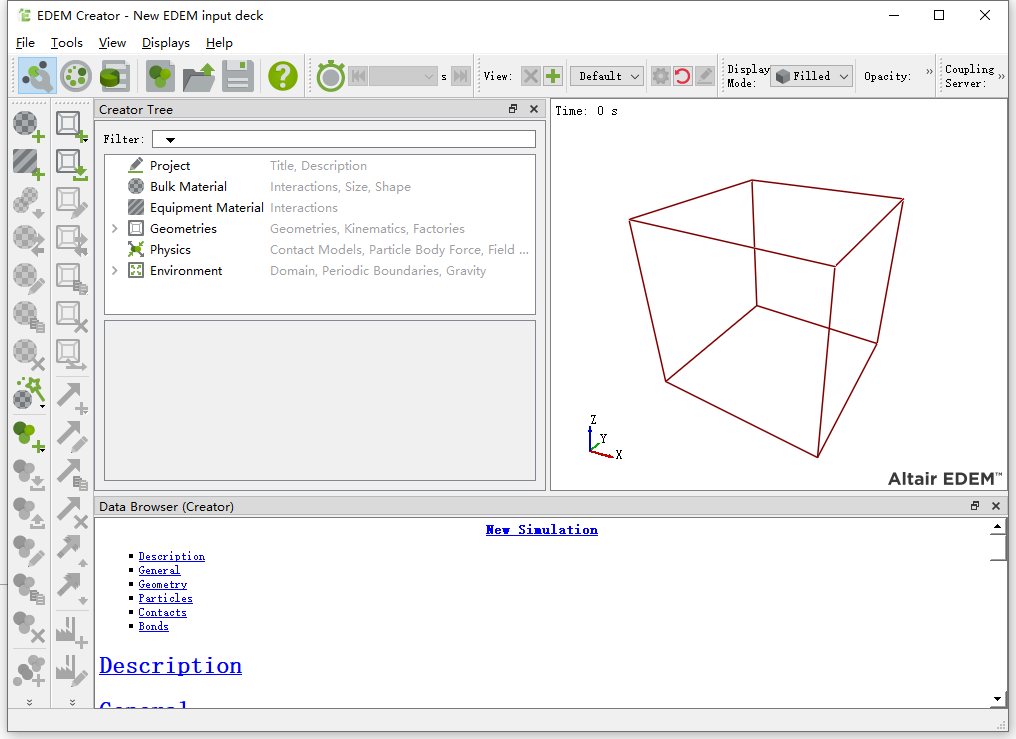
Task: Click Data Browser scrollbar up arrow
Action: [x=998, y=526]
